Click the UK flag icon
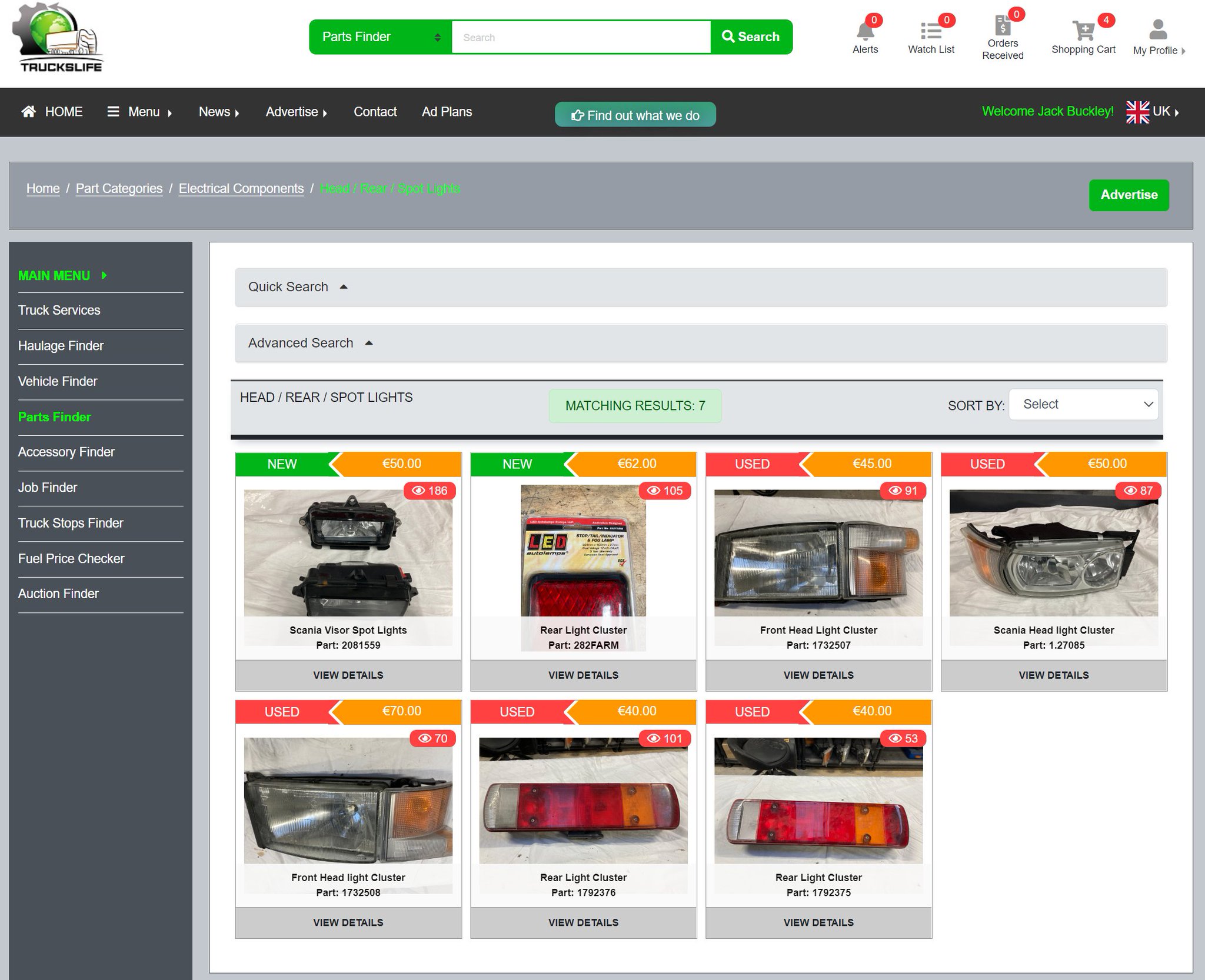Image resolution: width=1205 pixels, height=980 pixels. pyautogui.click(x=1137, y=112)
